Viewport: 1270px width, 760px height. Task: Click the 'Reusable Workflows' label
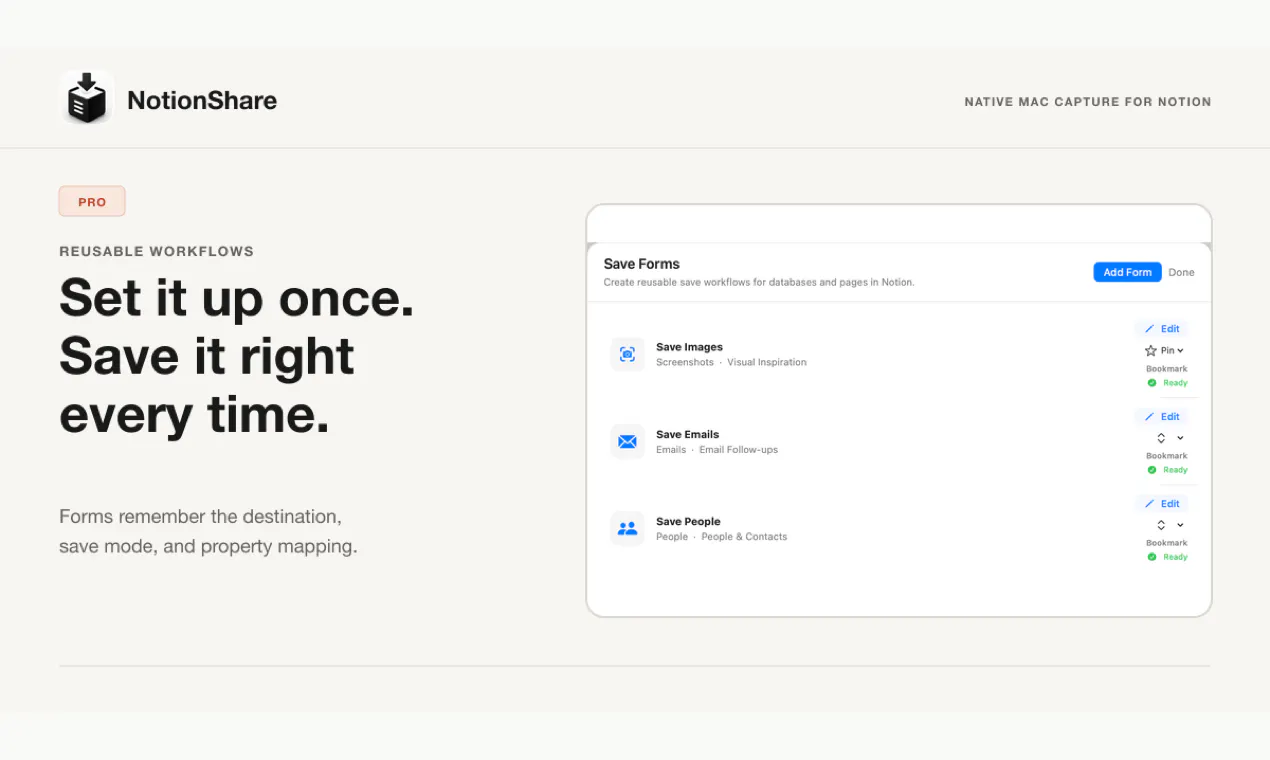coord(156,251)
